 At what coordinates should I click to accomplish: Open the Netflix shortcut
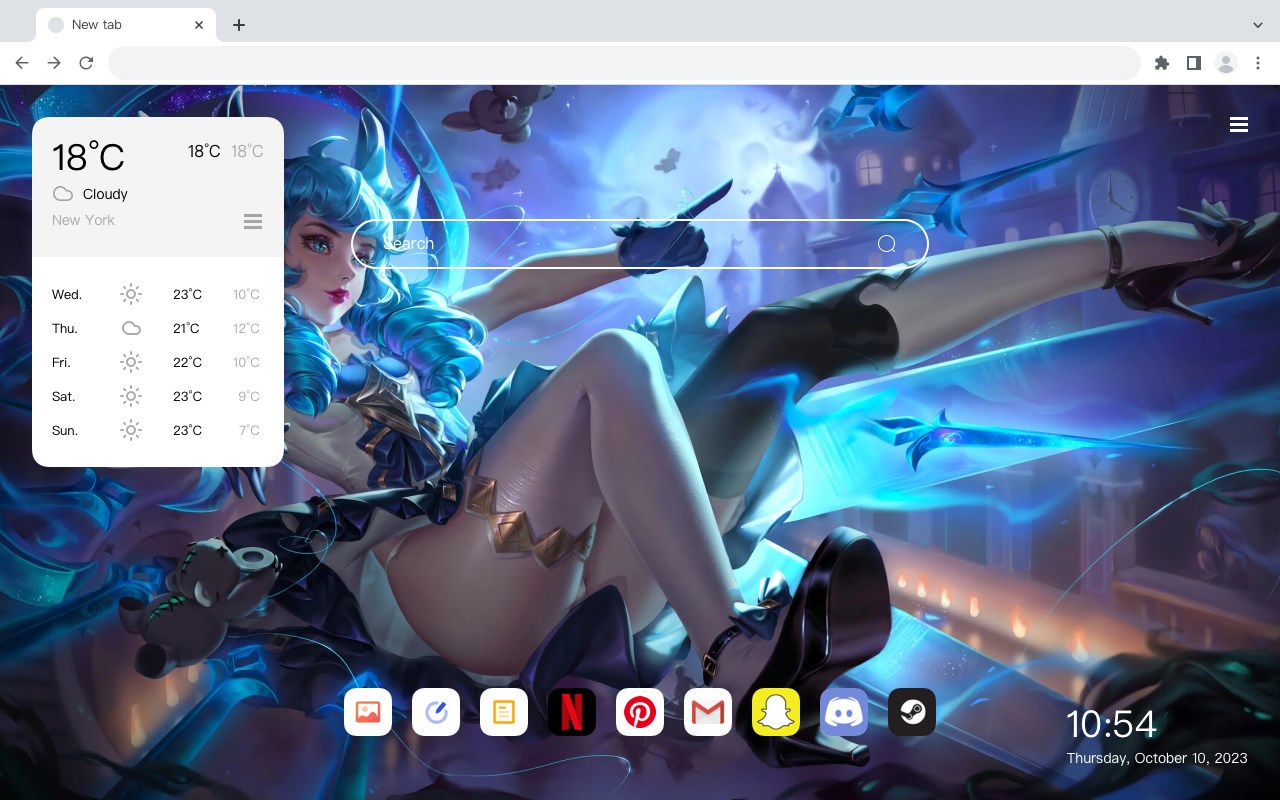pyautogui.click(x=572, y=712)
